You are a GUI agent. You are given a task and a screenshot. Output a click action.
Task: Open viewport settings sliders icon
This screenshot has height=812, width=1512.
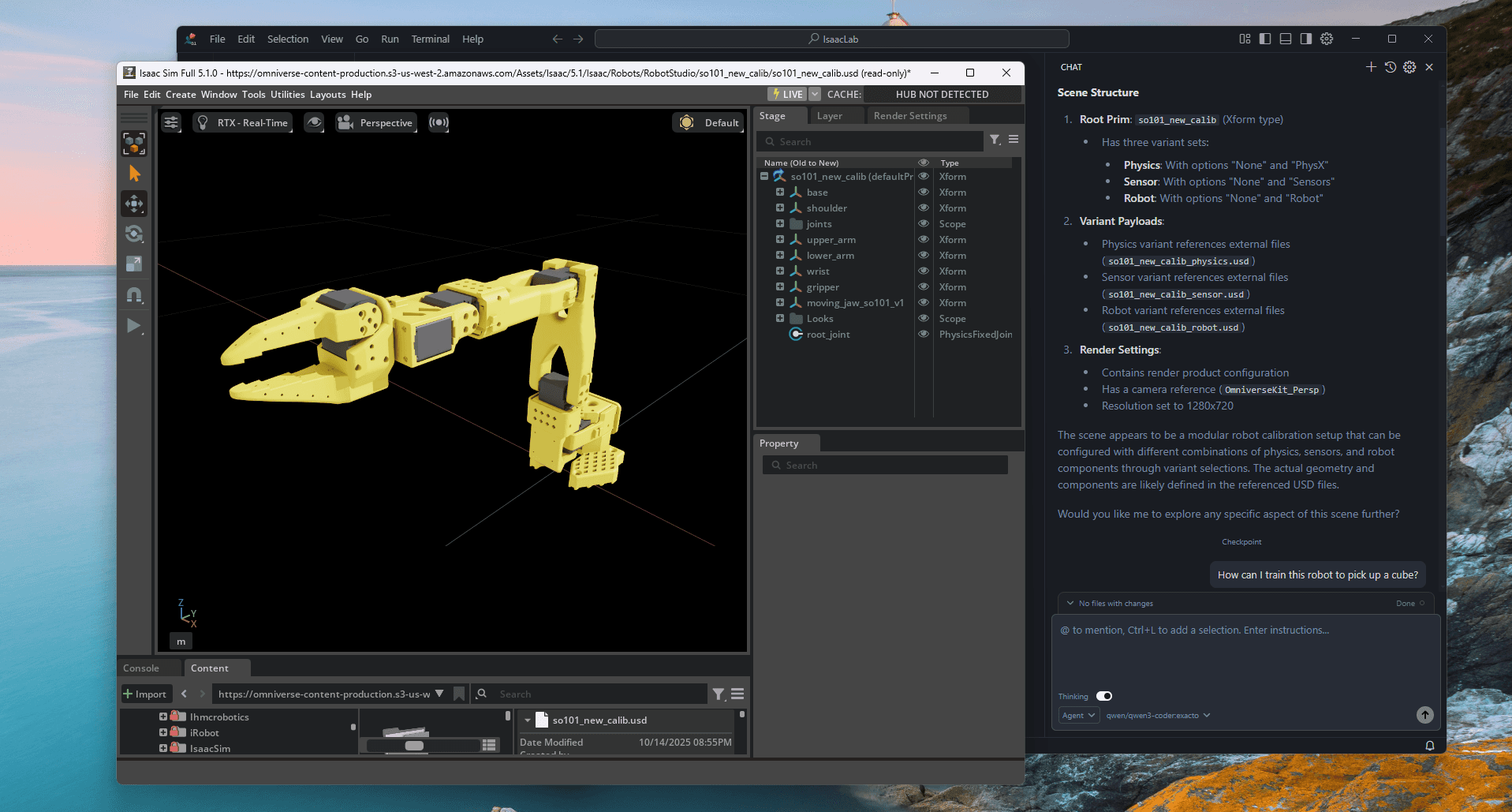(x=171, y=122)
